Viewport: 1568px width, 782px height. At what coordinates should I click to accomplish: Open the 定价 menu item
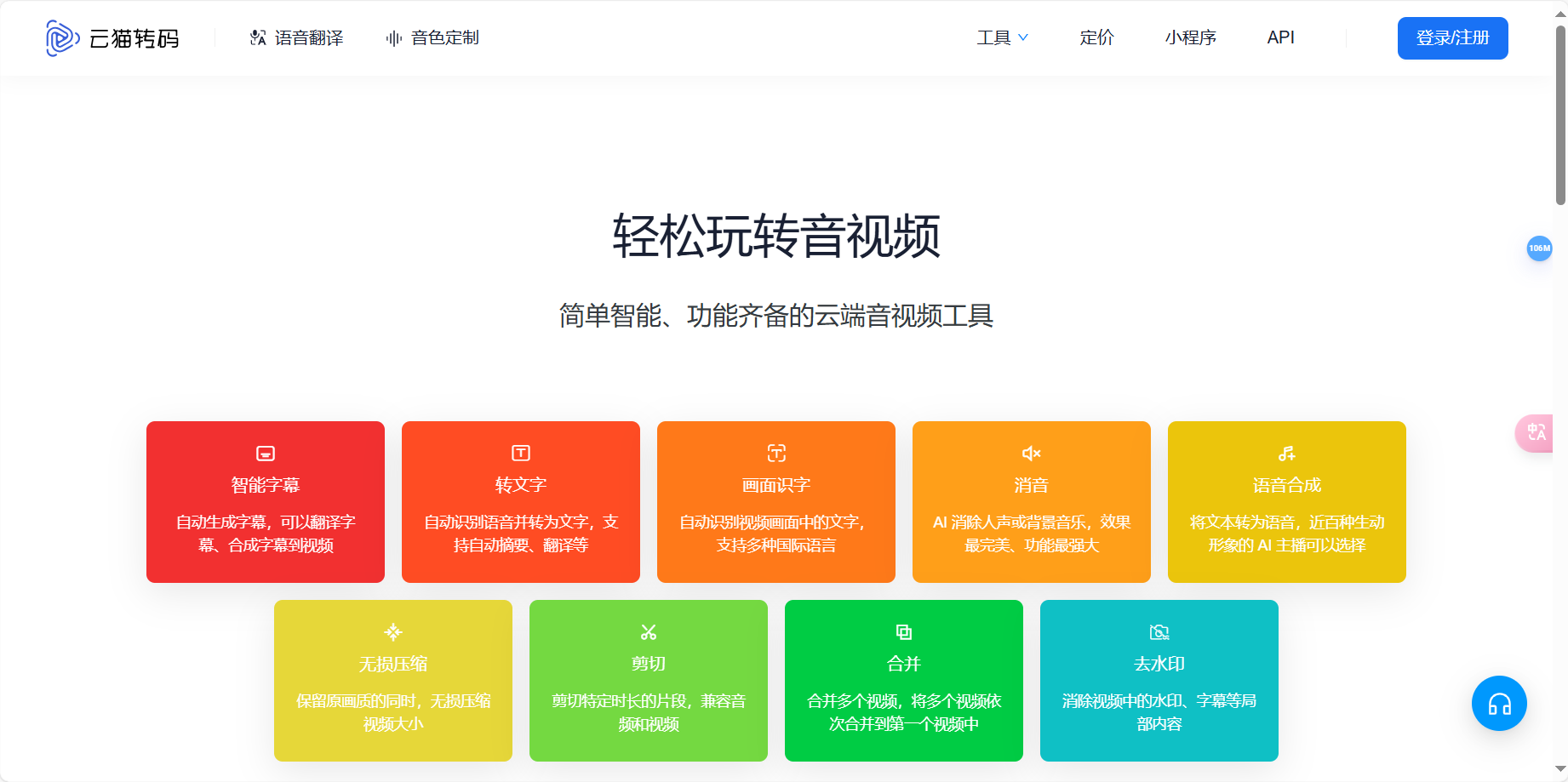click(1096, 37)
